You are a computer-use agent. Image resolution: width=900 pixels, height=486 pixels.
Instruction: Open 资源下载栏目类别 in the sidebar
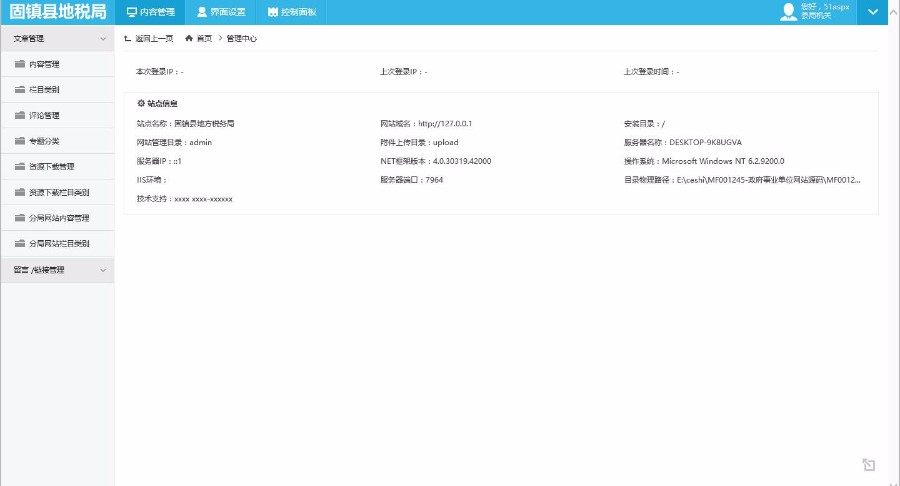pos(59,192)
